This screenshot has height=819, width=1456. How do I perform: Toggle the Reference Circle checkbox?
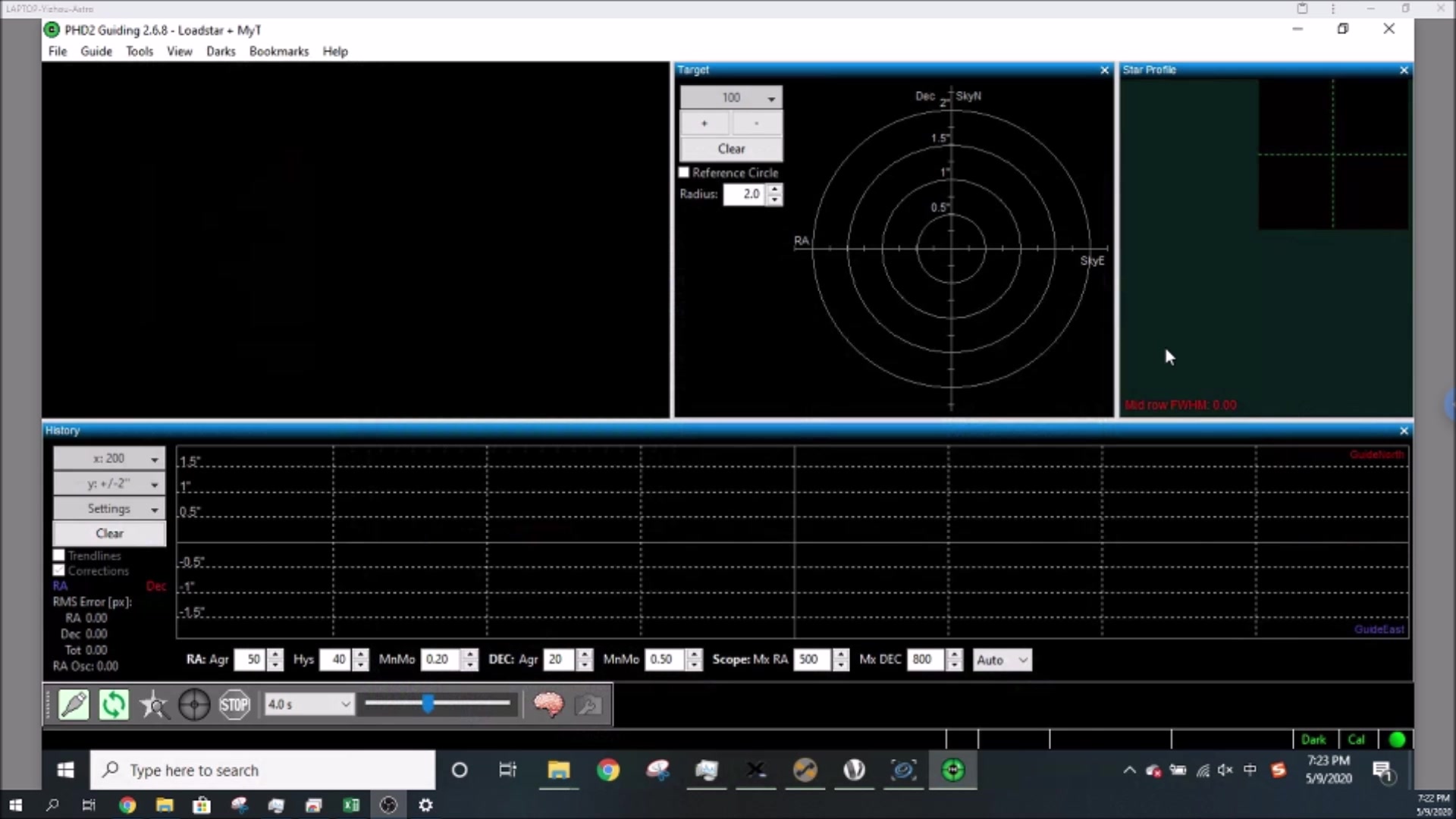(684, 172)
